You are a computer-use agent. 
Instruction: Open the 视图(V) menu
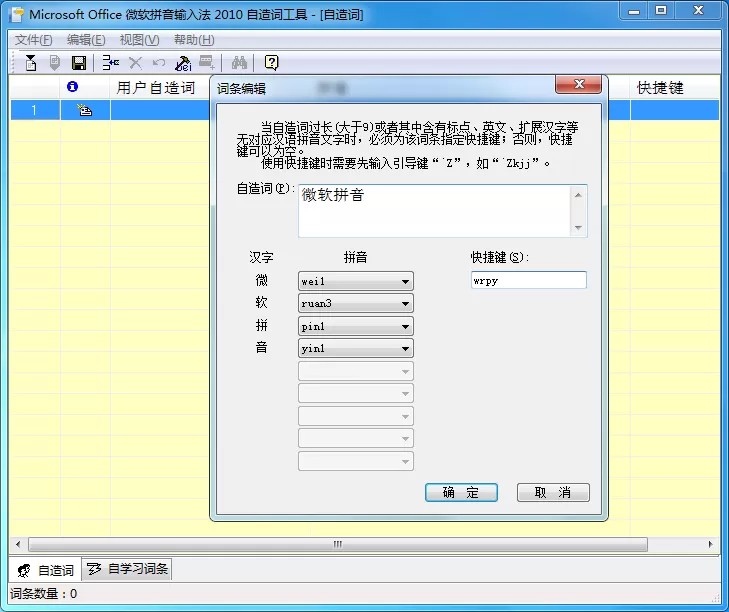tap(139, 40)
